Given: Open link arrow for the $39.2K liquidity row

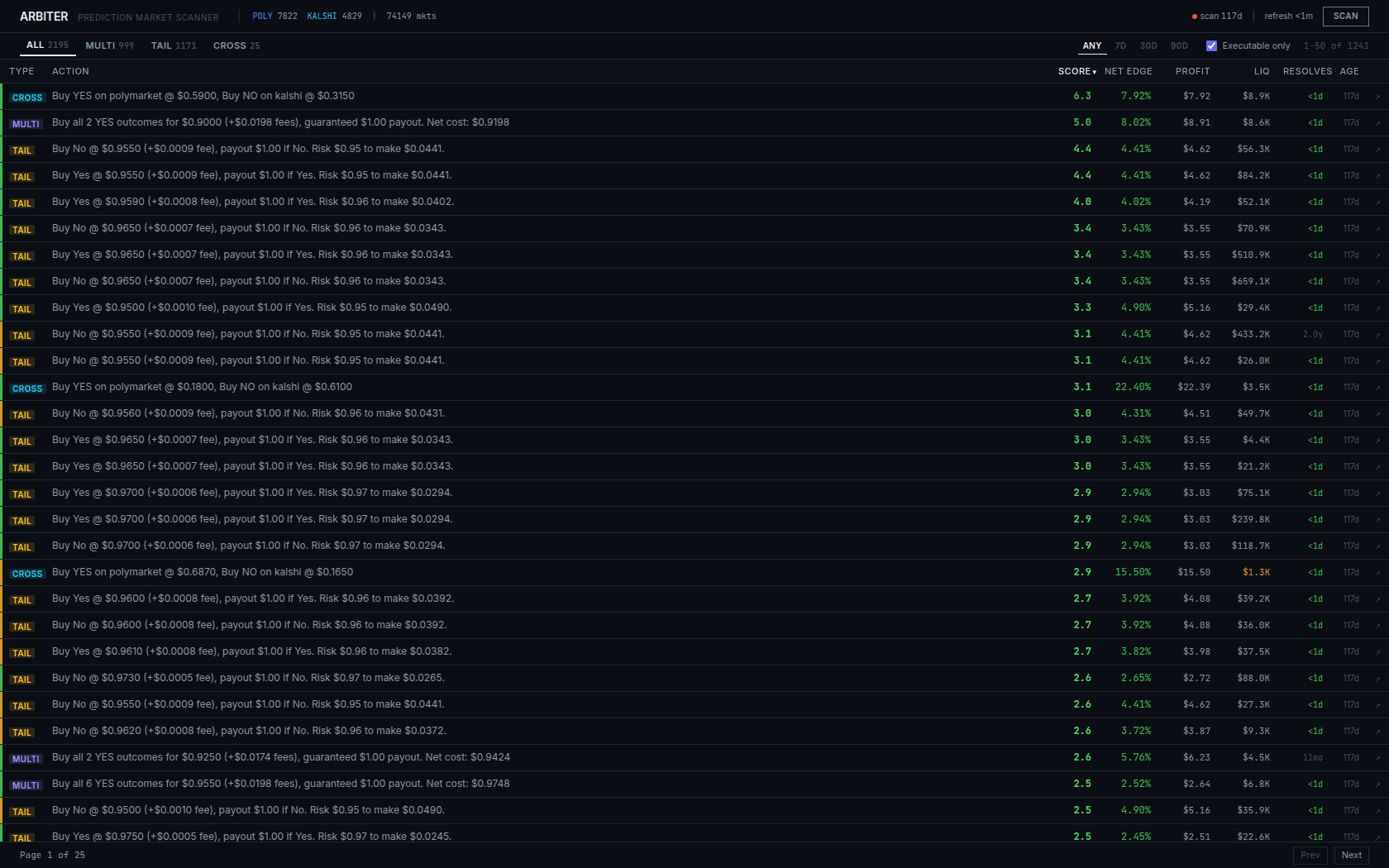Looking at the screenshot, I should (x=1377, y=599).
